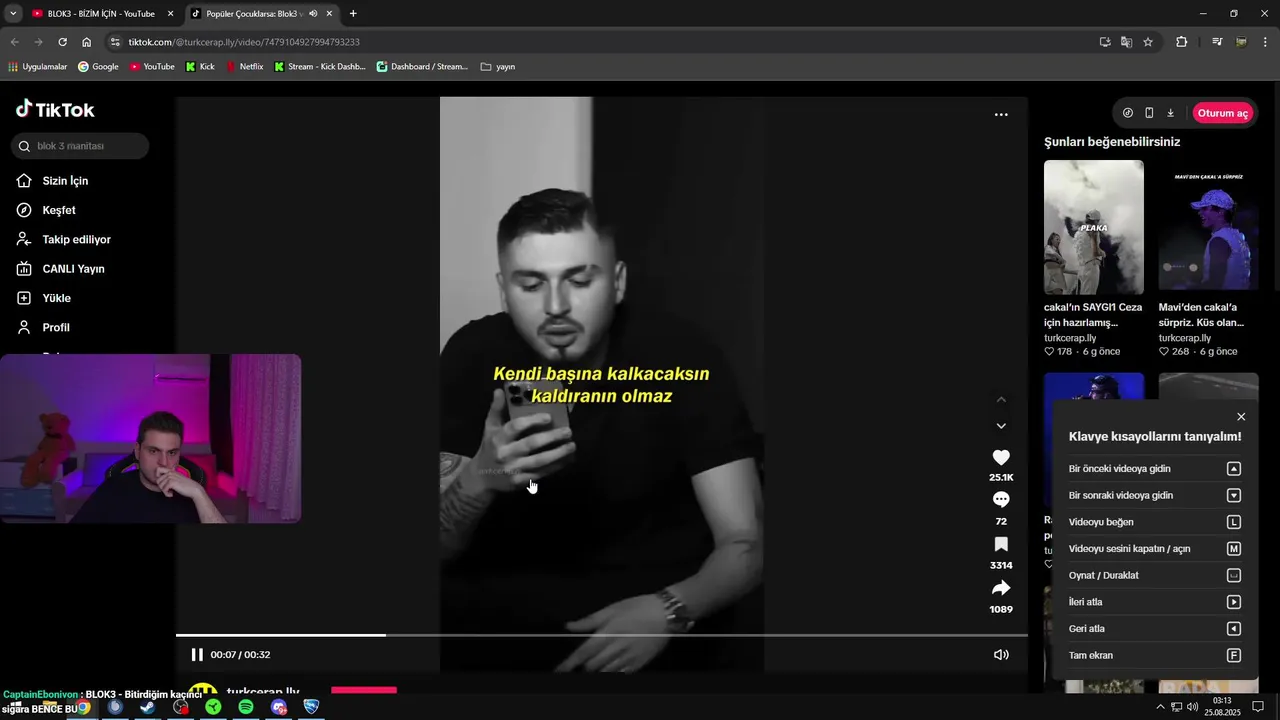Open Steam from the taskbar
The width and height of the screenshot is (1280, 720).
pos(148,707)
